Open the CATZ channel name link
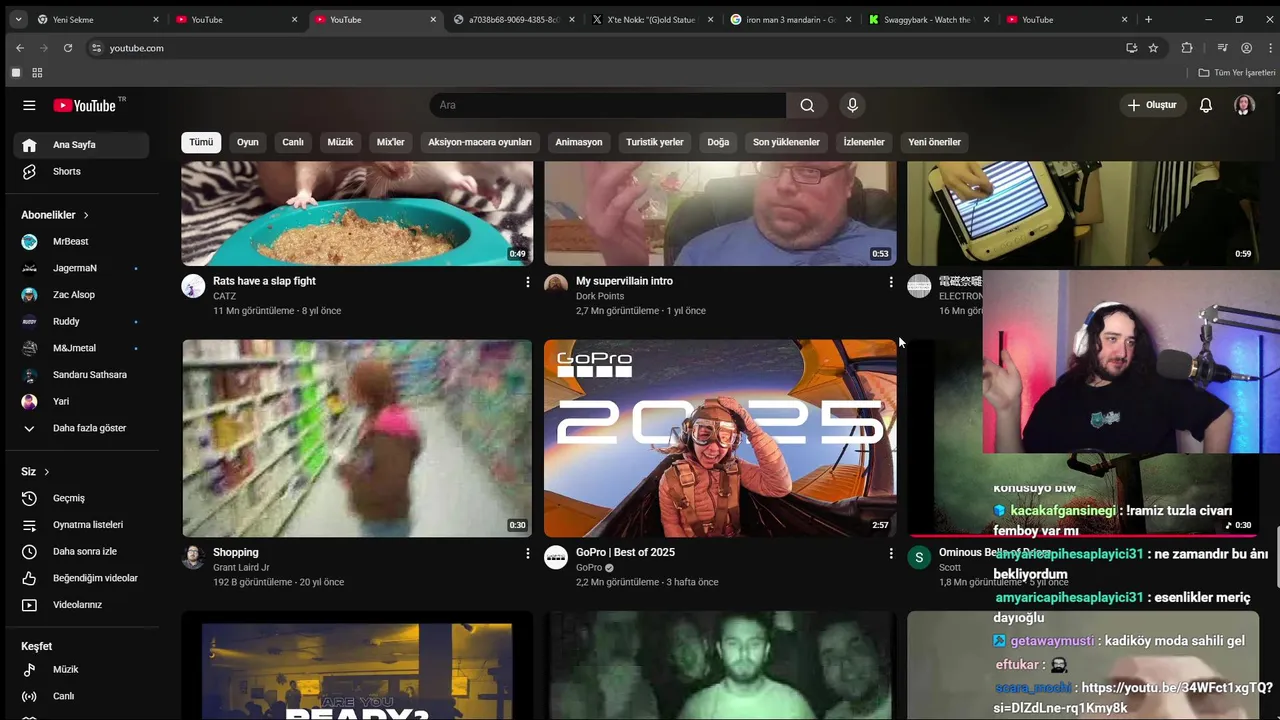 (x=224, y=296)
